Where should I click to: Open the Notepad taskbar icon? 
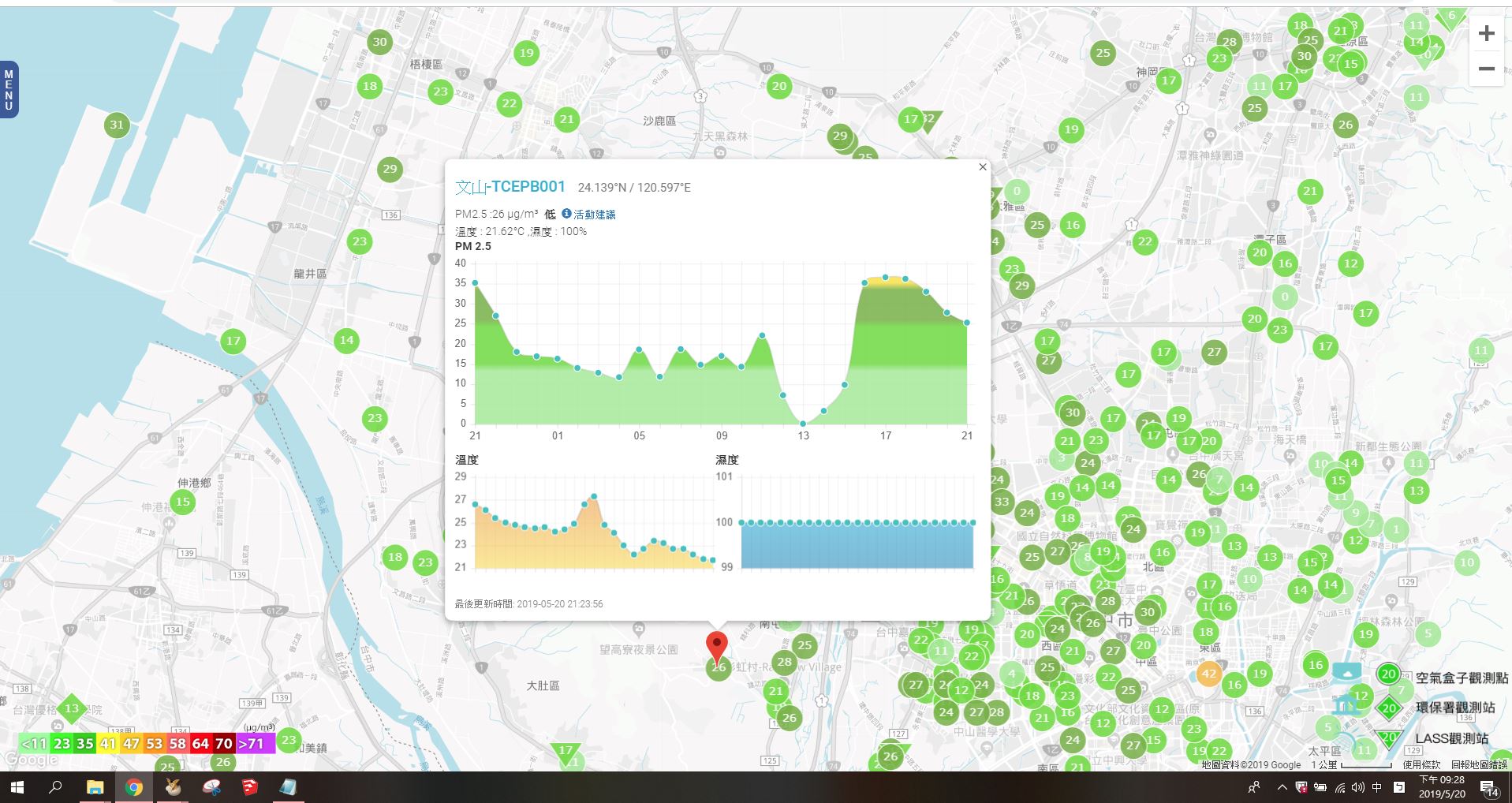[x=288, y=787]
